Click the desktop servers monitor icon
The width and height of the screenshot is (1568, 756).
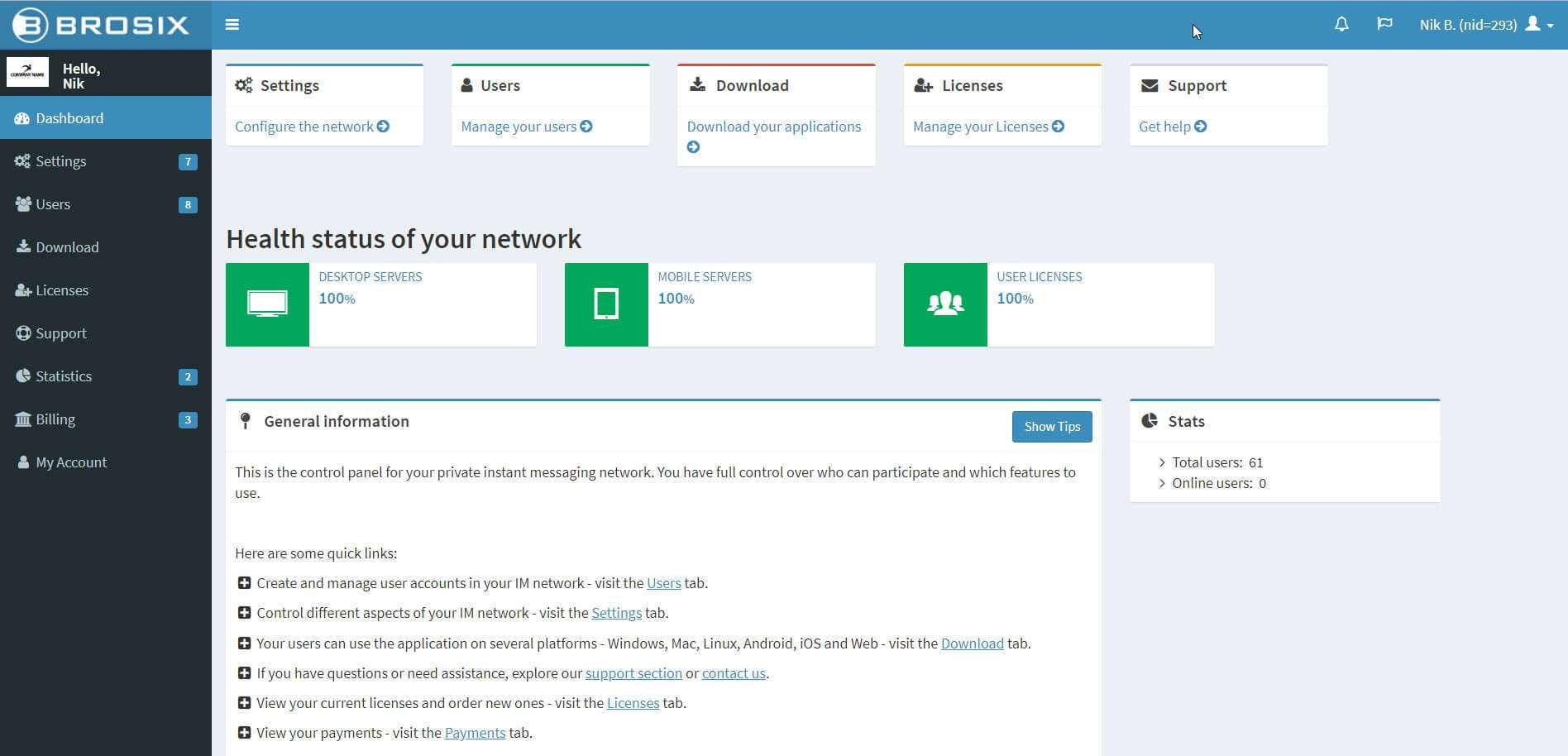click(266, 304)
